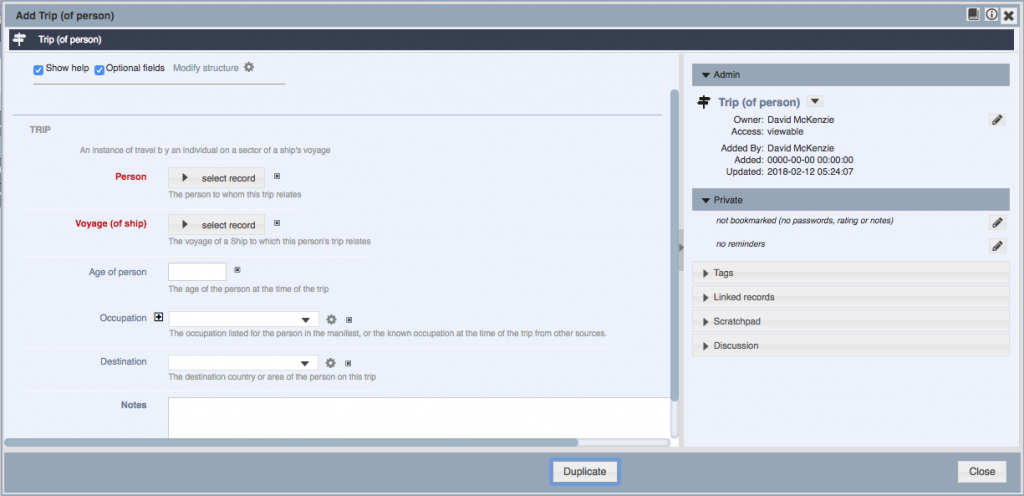Select record for Voyage (of ship)
Viewport: 1024px width, 496px height.
(217, 225)
